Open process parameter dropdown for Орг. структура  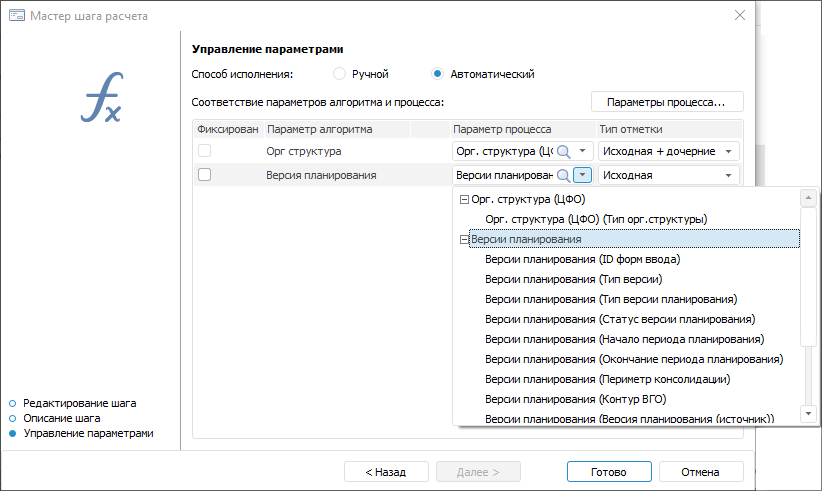coord(584,151)
